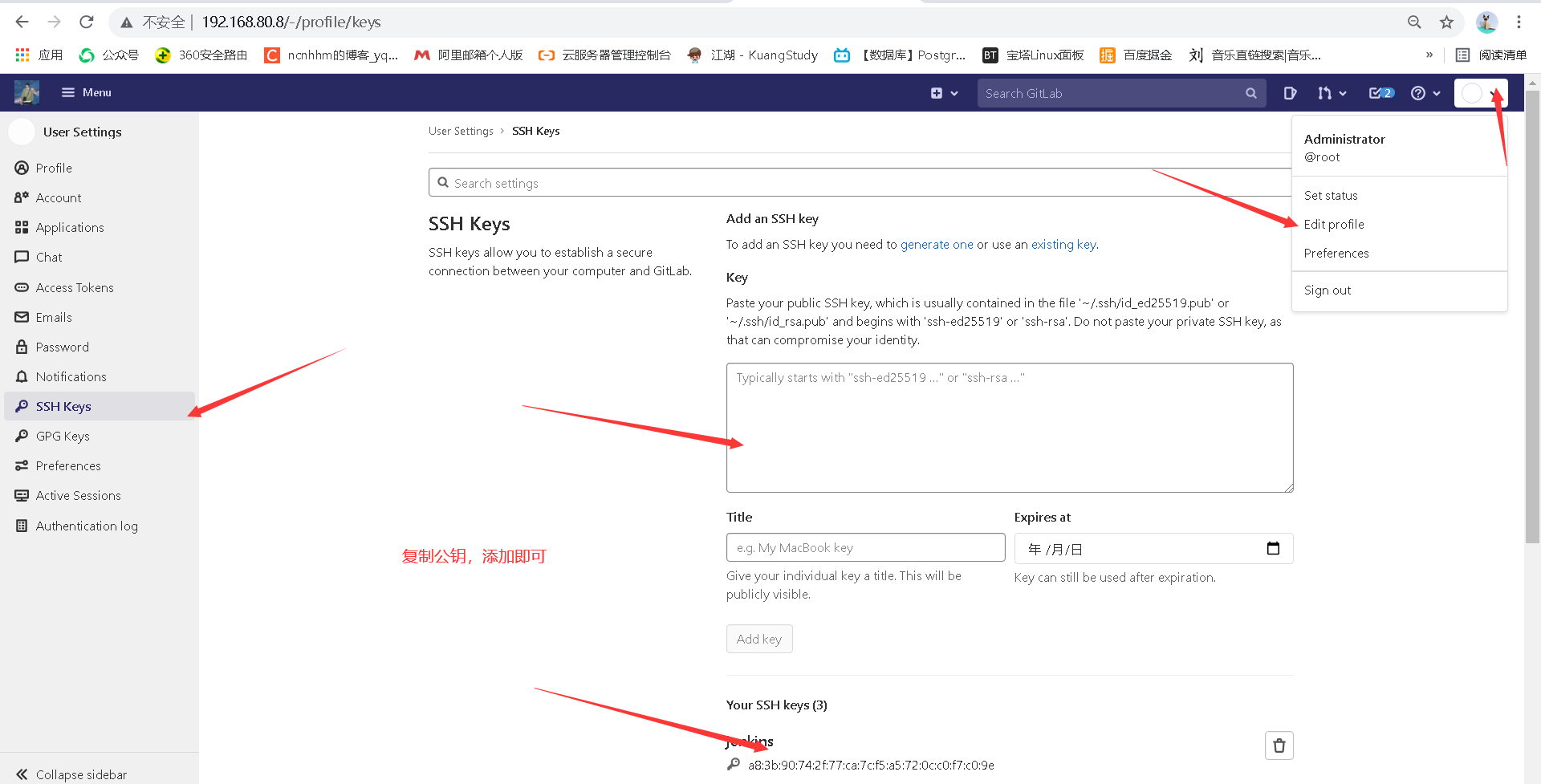The height and width of the screenshot is (784, 1541).
Task: Open GPG Keys settings
Action: (x=62, y=436)
